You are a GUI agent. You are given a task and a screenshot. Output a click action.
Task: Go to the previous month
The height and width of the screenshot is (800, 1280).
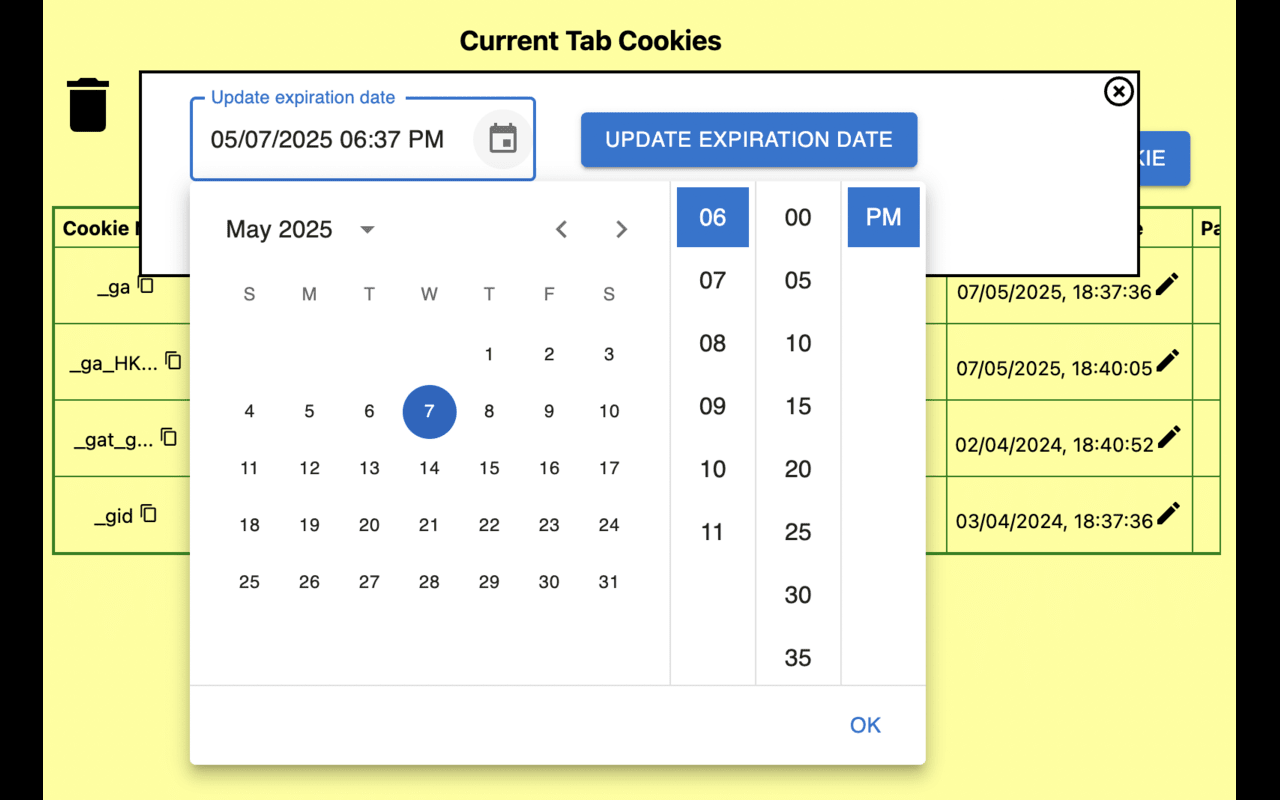point(561,229)
